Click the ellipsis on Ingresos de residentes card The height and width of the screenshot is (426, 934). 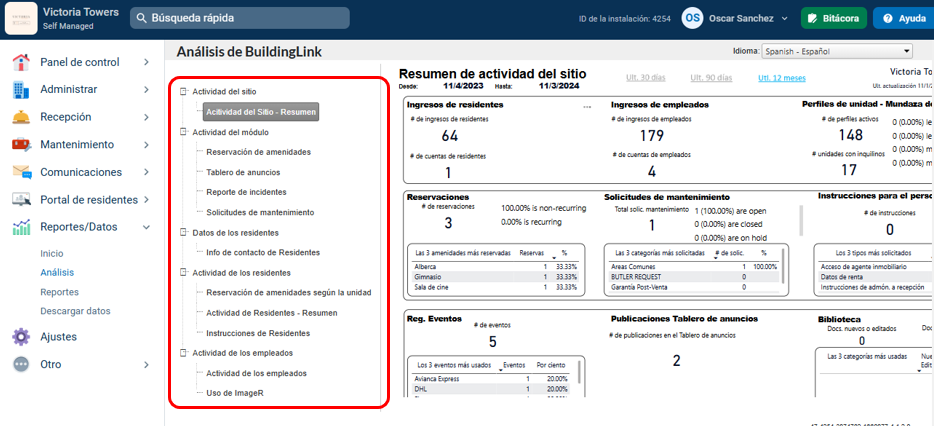coord(587,107)
